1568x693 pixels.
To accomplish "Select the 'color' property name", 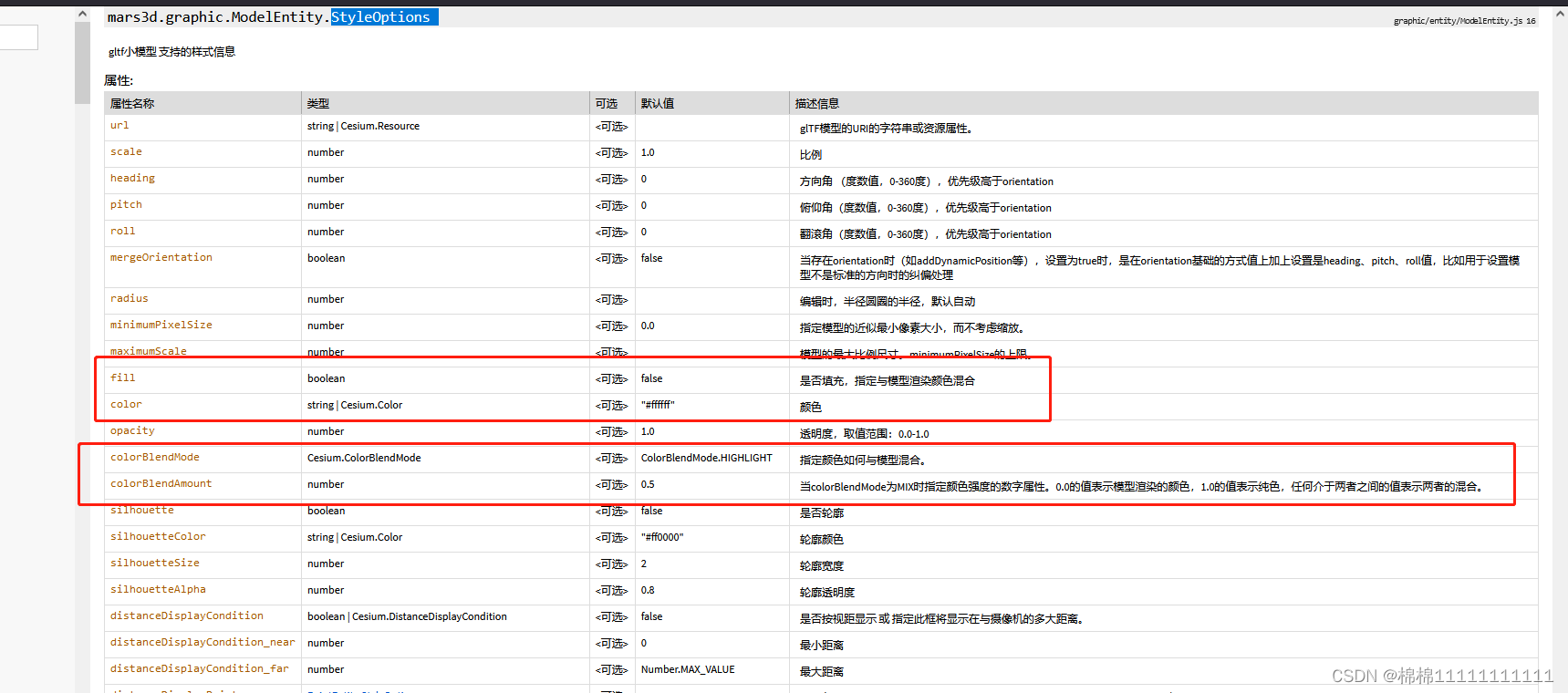I will 126,405.
